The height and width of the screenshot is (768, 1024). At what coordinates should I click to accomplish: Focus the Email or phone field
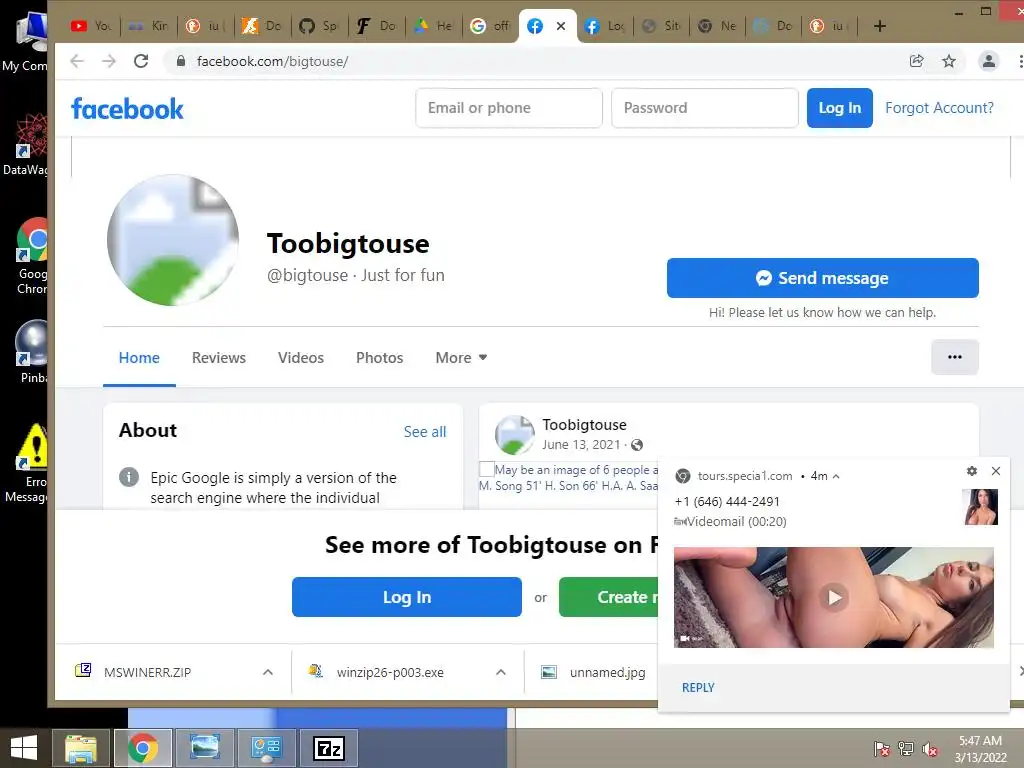[509, 108]
